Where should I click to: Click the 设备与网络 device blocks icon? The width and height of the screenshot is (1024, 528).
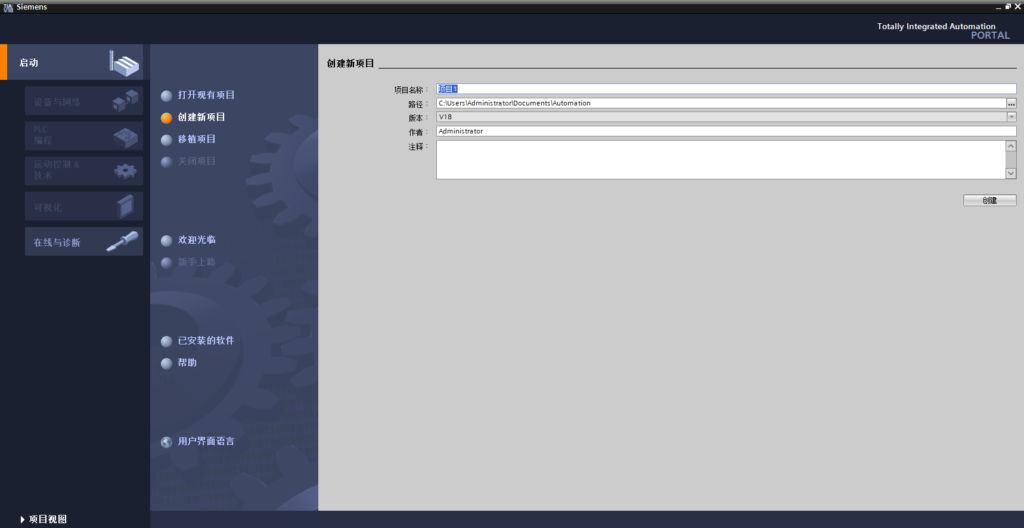125,101
